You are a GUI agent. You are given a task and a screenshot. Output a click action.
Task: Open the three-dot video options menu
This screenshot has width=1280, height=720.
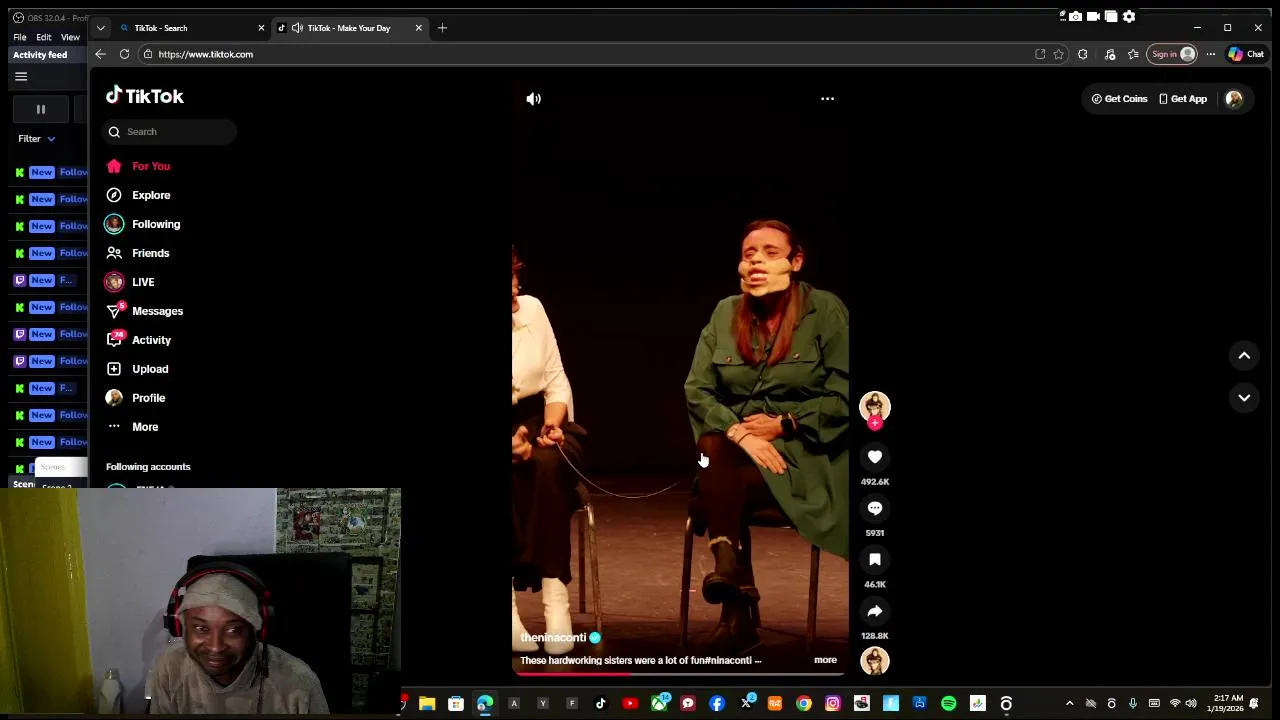[x=827, y=99]
